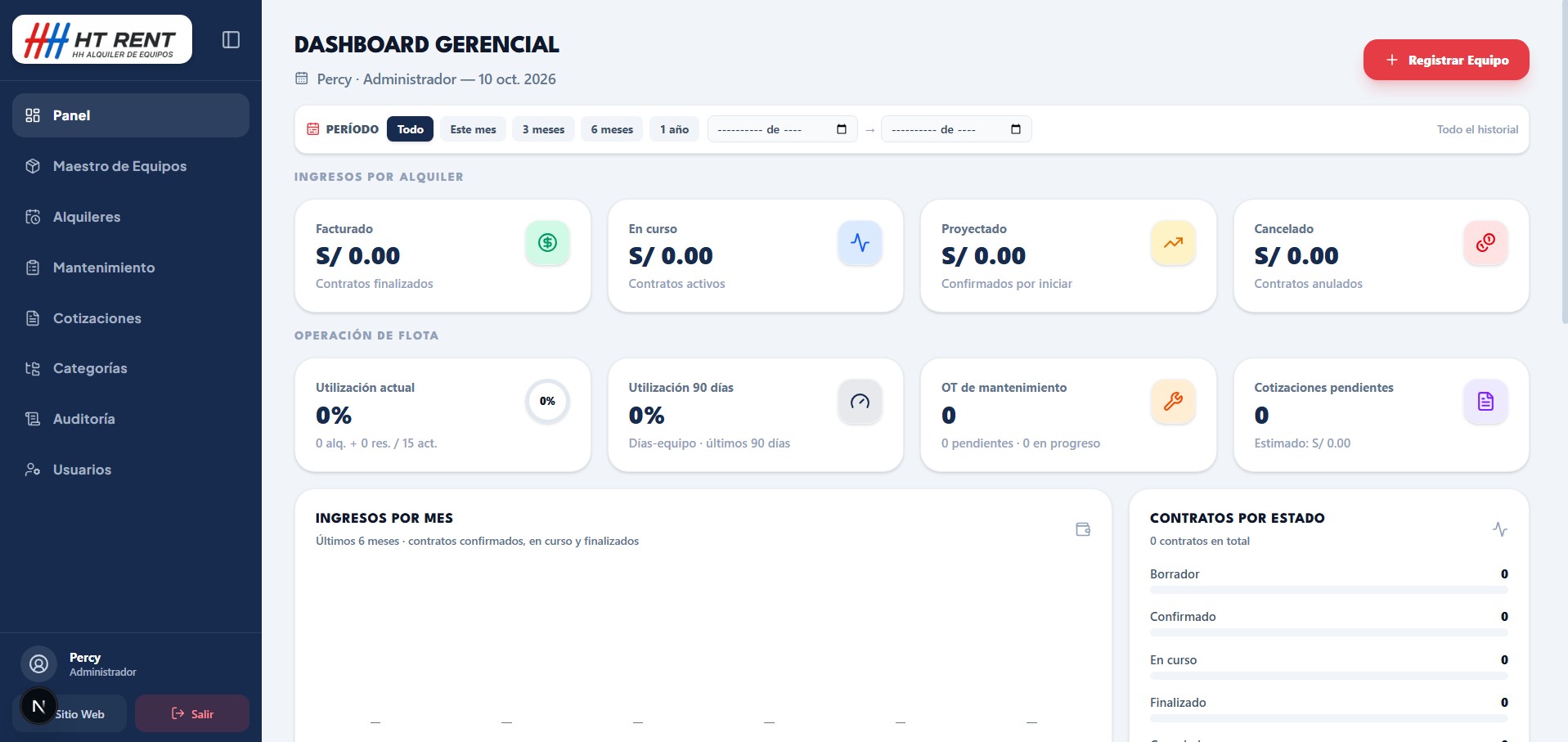
Task: Click the 'Todo el historial' text
Action: (1477, 129)
